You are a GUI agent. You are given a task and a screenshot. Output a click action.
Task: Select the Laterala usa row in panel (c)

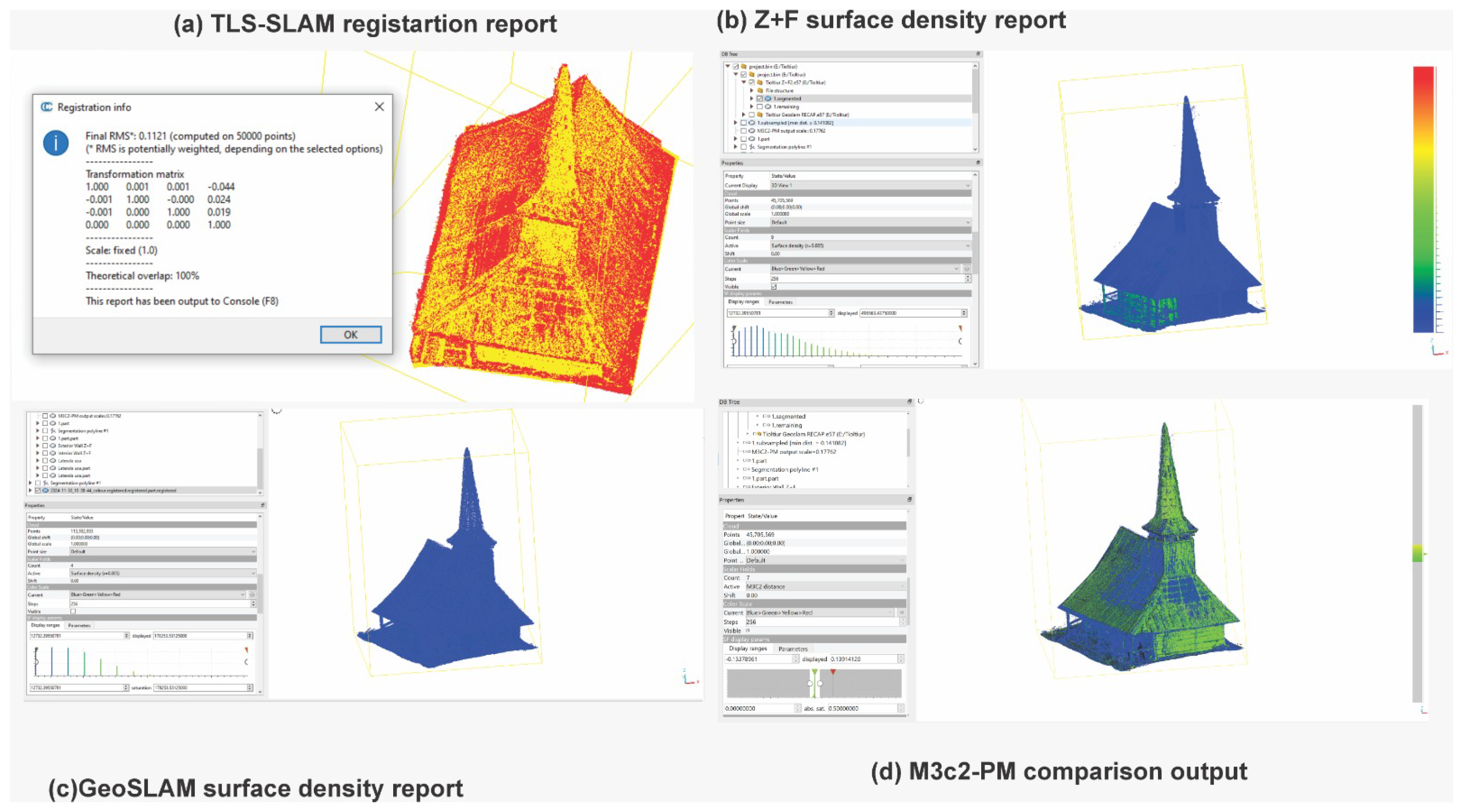point(71,461)
